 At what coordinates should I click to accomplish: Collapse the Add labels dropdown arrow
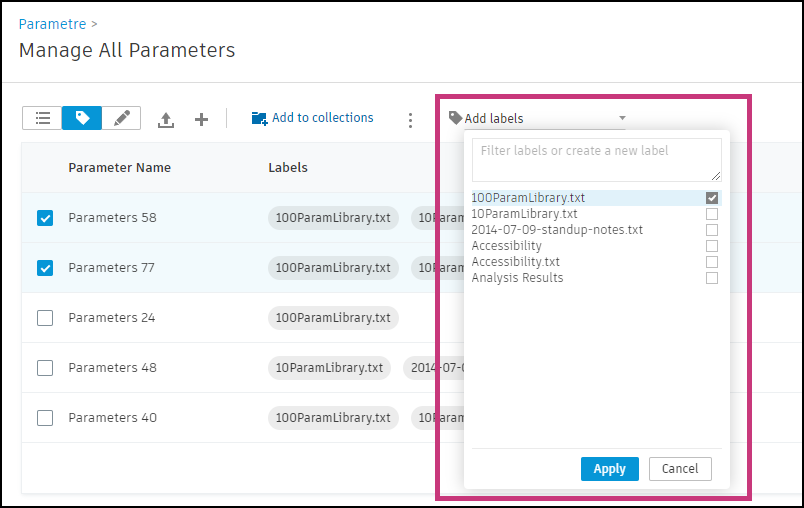(x=622, y=118)
